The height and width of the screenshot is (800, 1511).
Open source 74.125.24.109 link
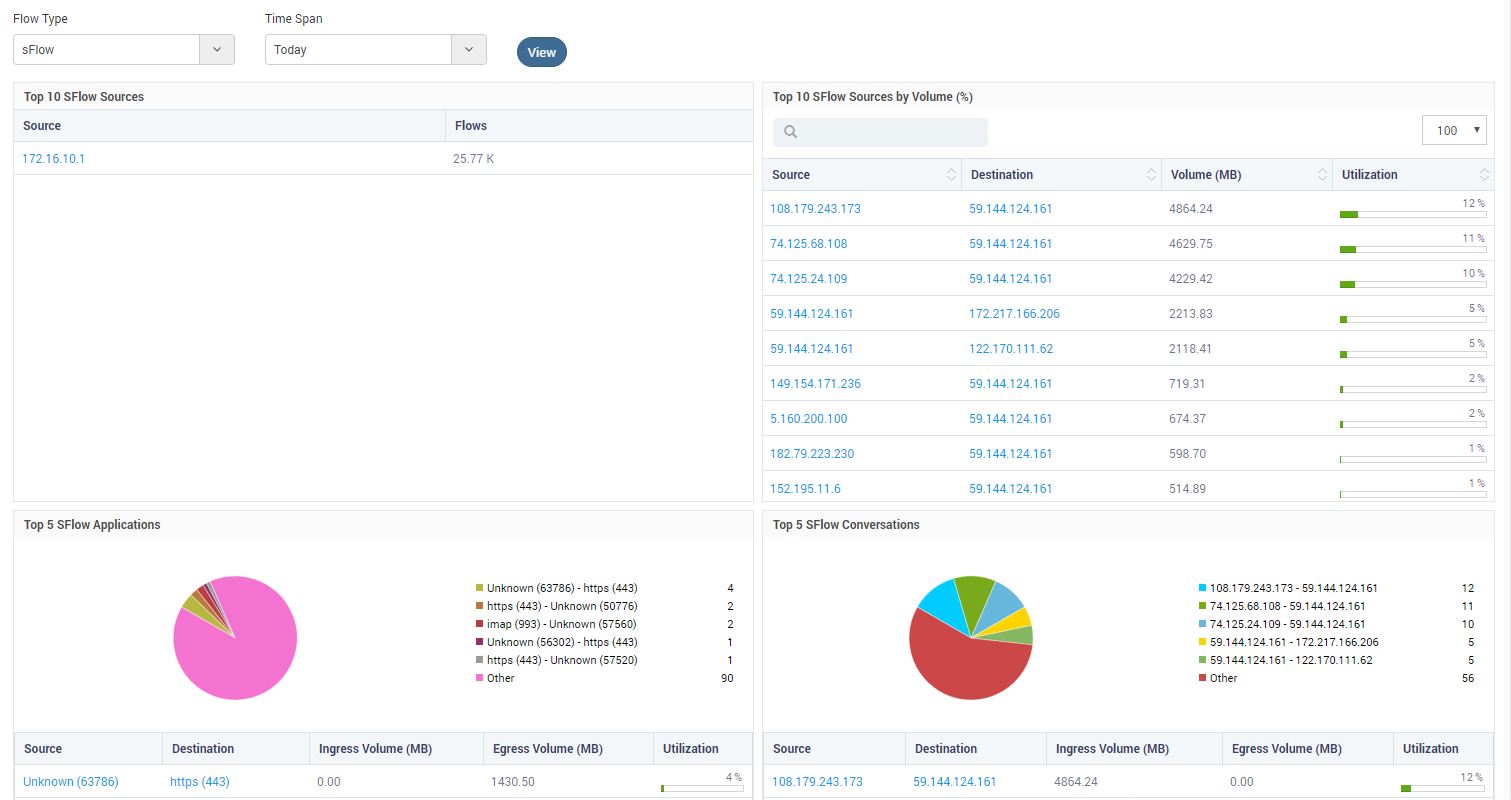(809, 279)
